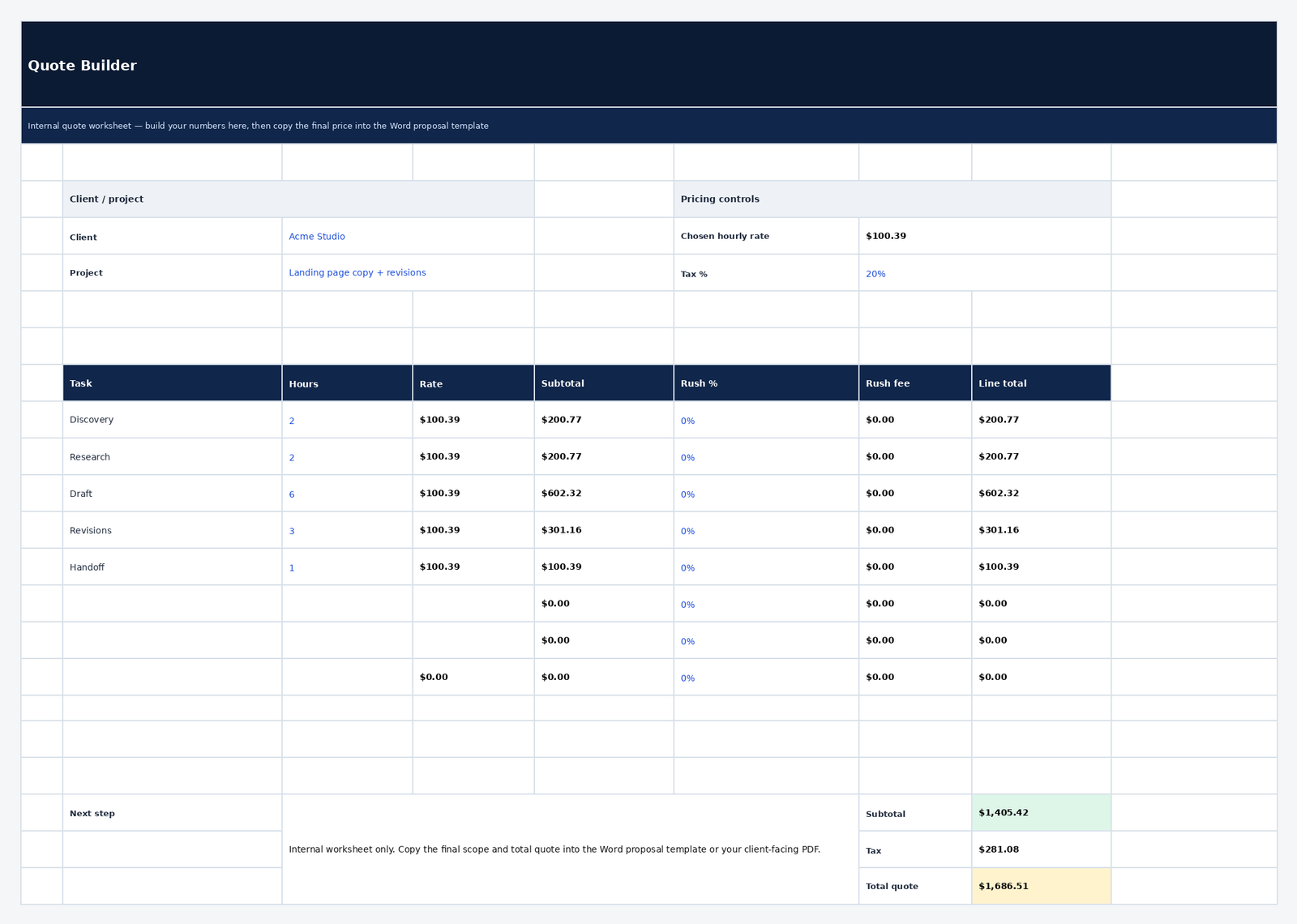
Task: Edit the Hours cell for Discovery
Action: coord(292,421)
